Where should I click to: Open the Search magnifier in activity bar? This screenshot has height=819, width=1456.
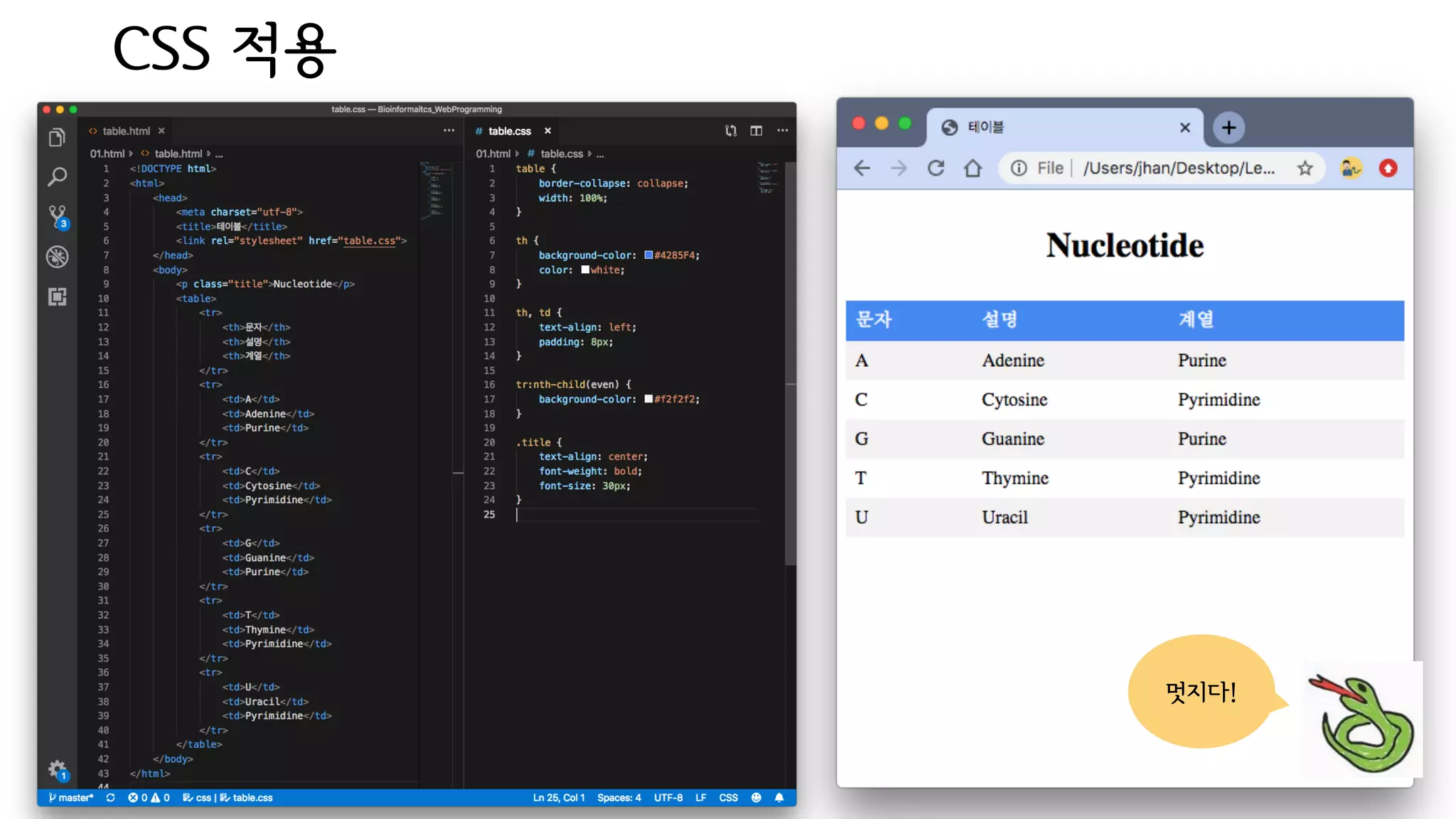[x=57, y=176]
